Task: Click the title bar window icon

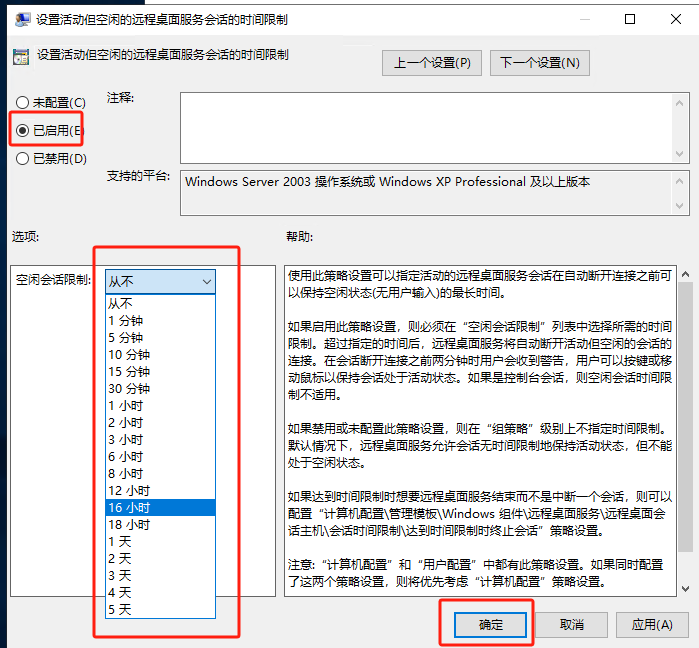Action: pyautogui.click(x=20, y=19)
